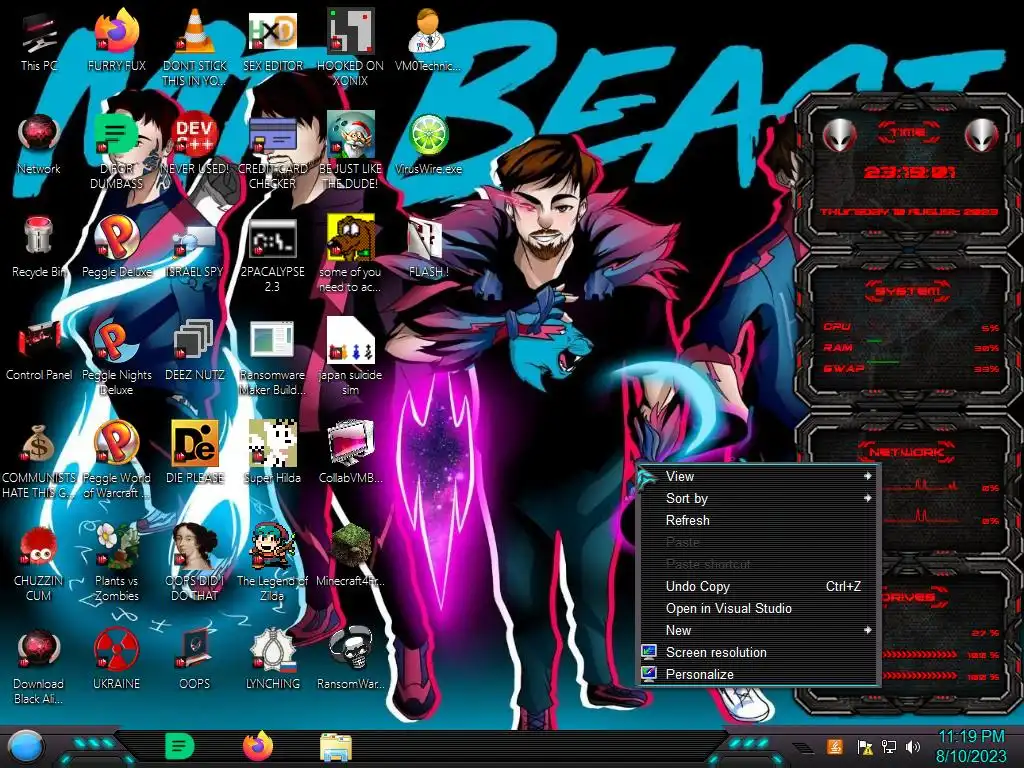Launch the DIE PLEASE shortcut
This screenshot has height=768, width=1024.
click(x=195, y=452)
